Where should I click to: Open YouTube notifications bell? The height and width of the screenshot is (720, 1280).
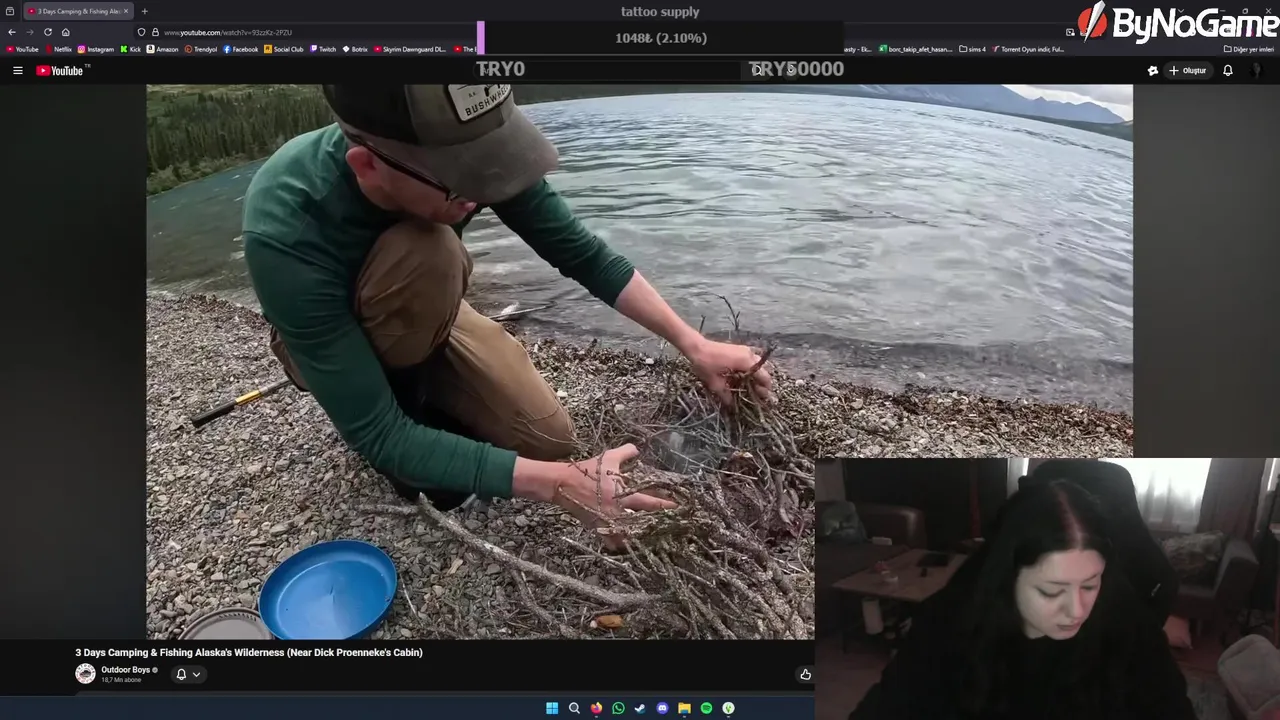pos(1228,71)
